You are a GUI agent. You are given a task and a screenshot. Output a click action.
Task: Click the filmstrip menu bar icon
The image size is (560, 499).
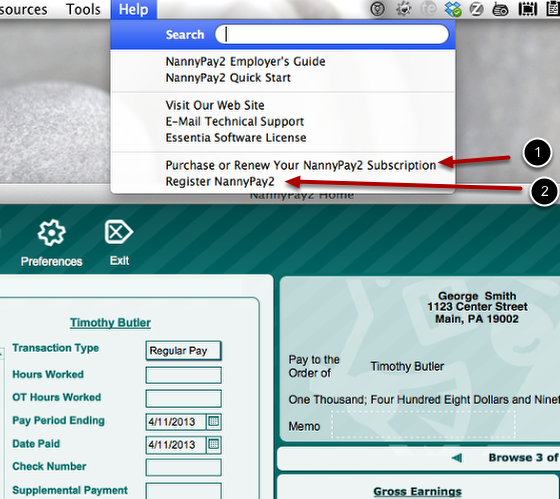[528, 9]
